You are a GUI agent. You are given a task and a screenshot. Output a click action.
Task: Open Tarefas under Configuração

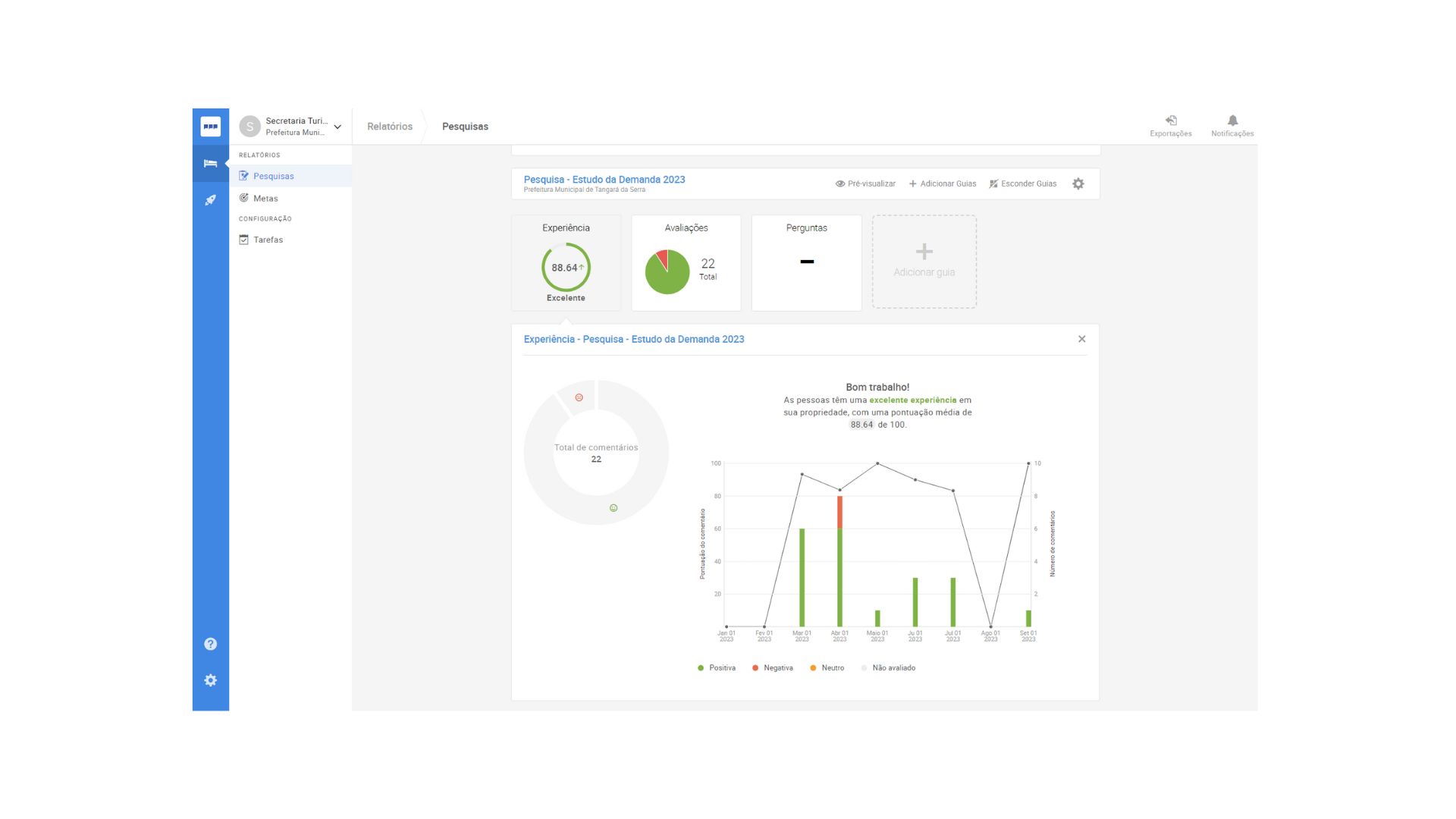click(290, 240)
